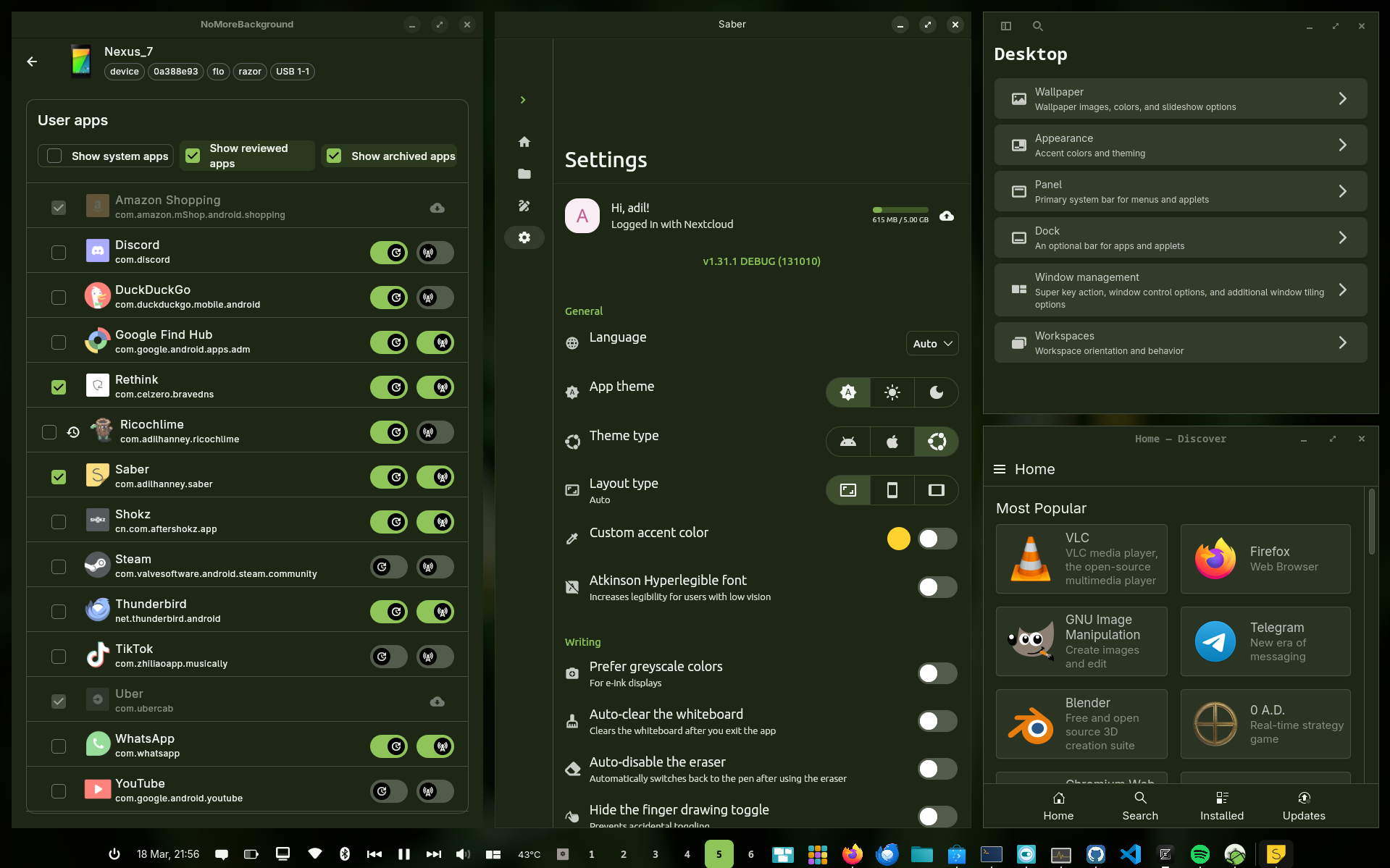Enable Prefer greyscale colors switch
This screenshot has height=868, width=1390.
(937, 673)
